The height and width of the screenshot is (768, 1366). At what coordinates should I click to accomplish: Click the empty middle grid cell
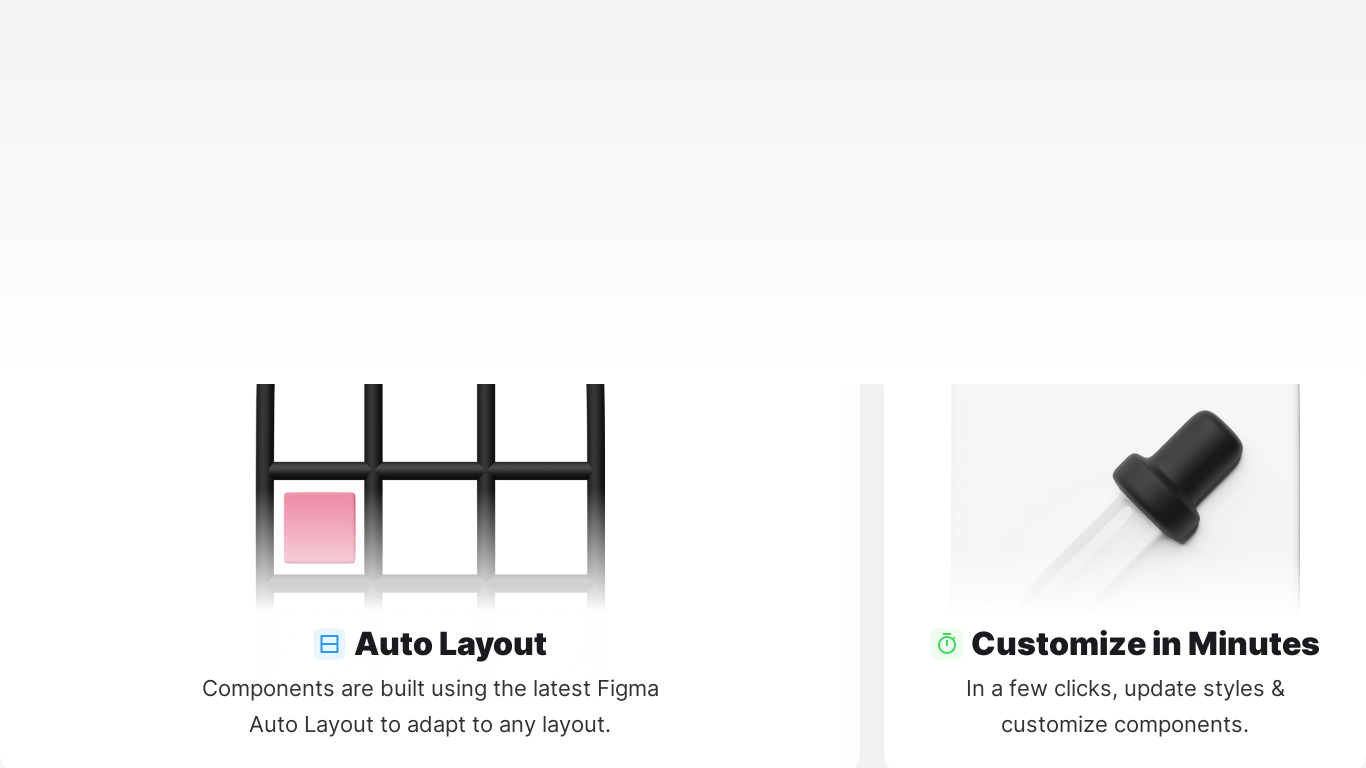click(x=430, y=526)
